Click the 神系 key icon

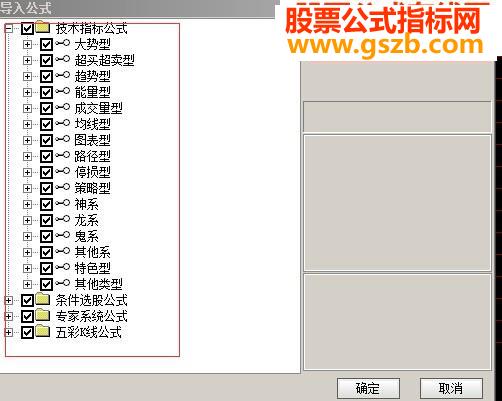pos(63,204)
